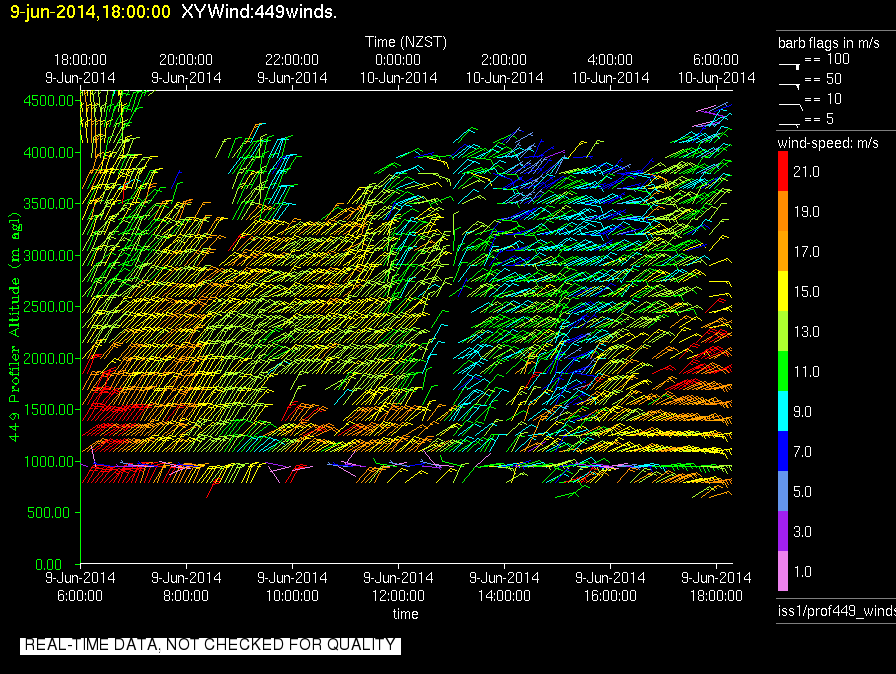
Task: Click the purple 3.0 wind-speed color swatch
Action: pos(783,531)
